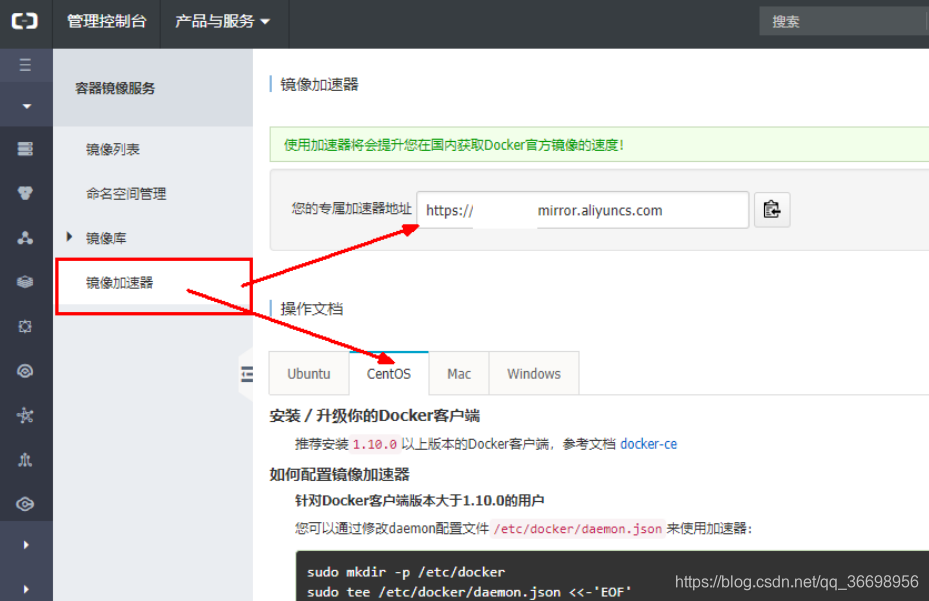Open the three-node cluster sidebar icon

pos(25,238)
